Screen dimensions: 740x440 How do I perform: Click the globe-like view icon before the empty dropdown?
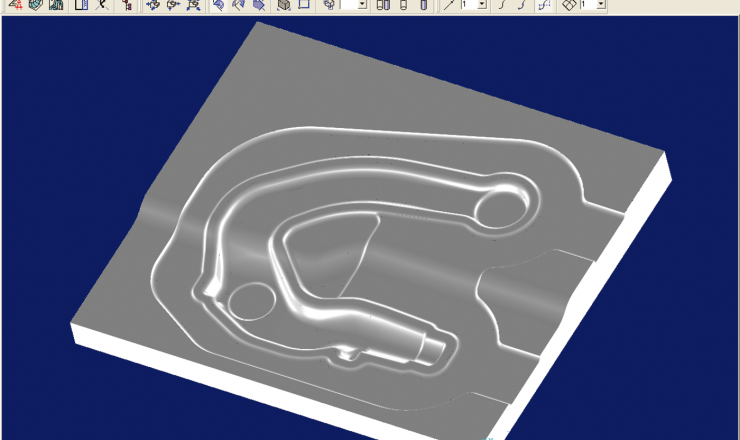pyautogui.click(x=328, y=5)
